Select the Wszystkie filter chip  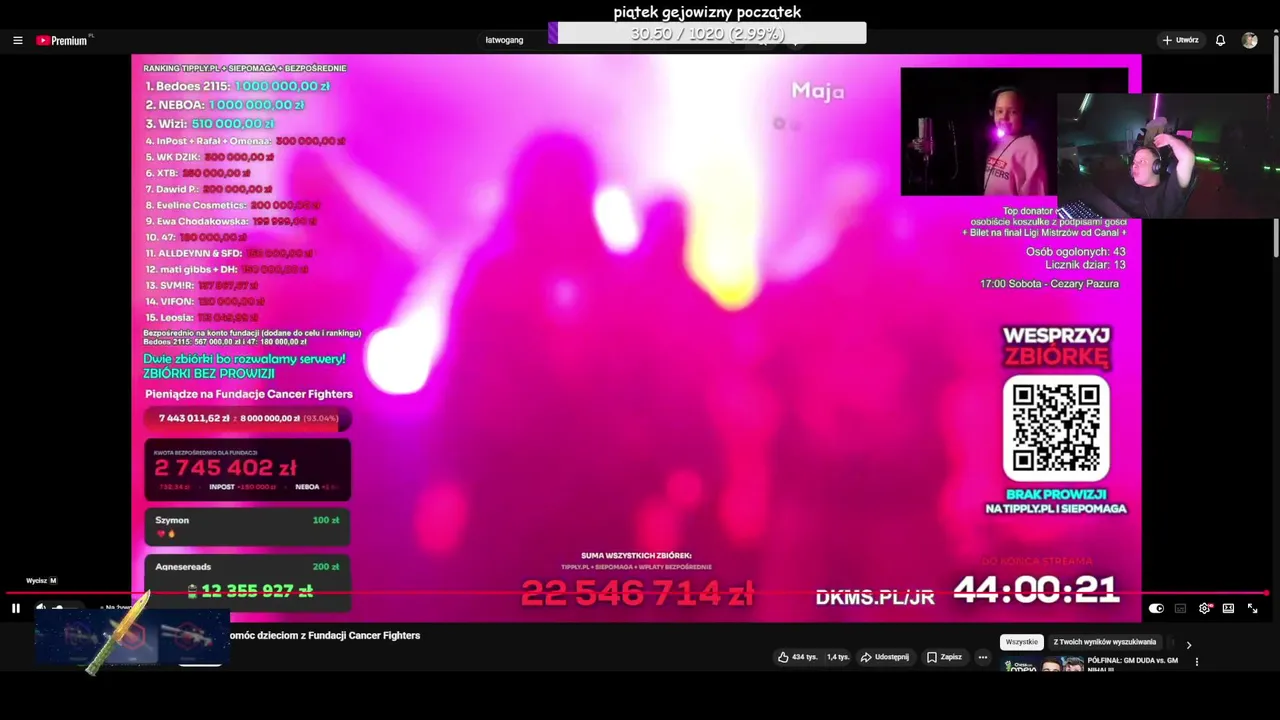tap(1022, 642)
